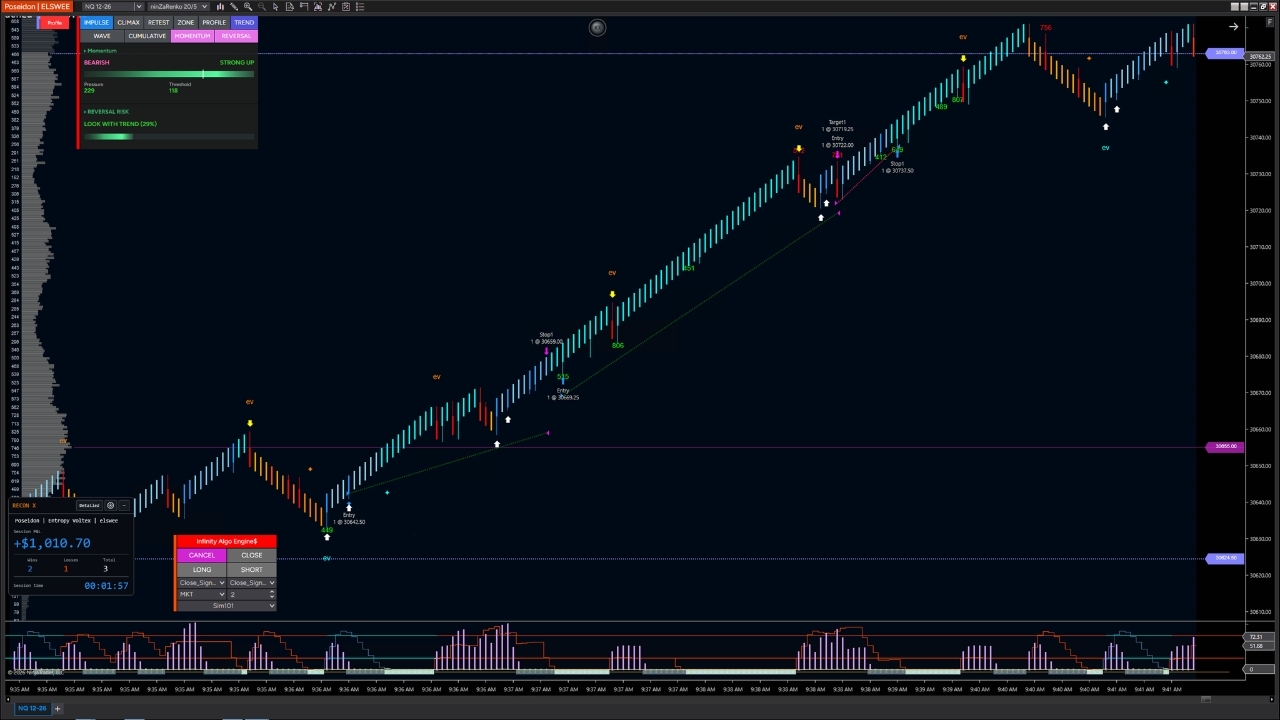This screenshot has height=720, width=1280.
Task: Click the LONG order button
Action: [201, 569]
